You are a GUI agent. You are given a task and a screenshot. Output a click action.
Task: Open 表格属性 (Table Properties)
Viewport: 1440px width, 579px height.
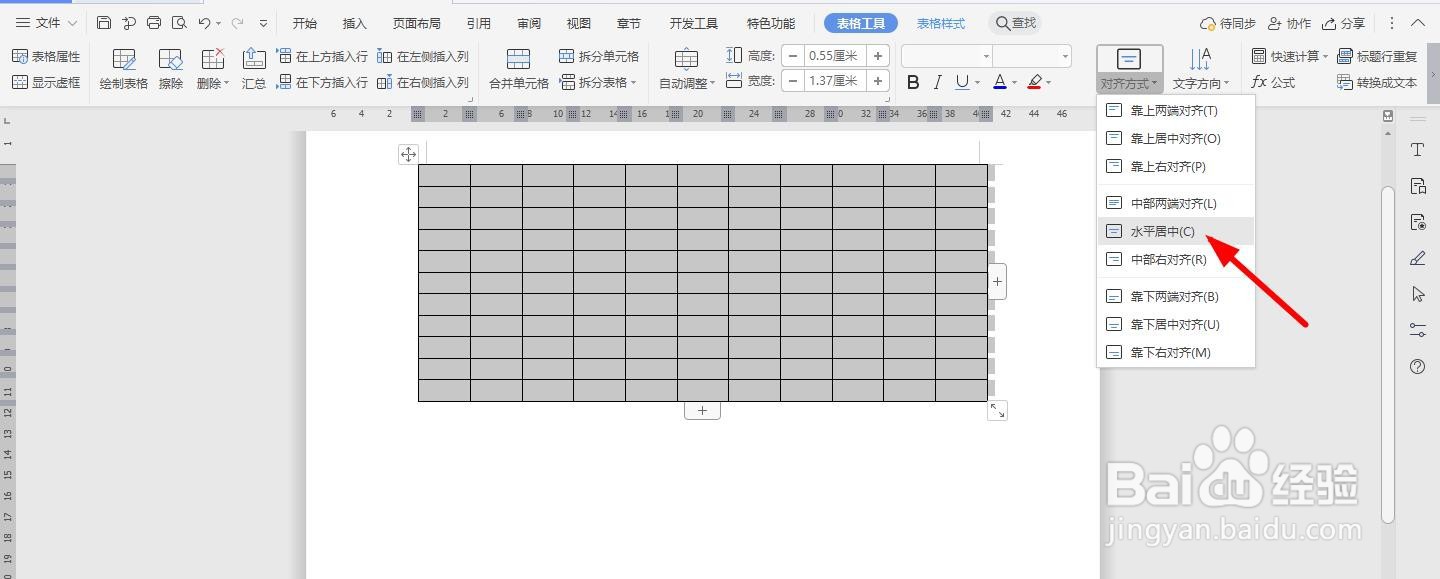pos(50,56)
